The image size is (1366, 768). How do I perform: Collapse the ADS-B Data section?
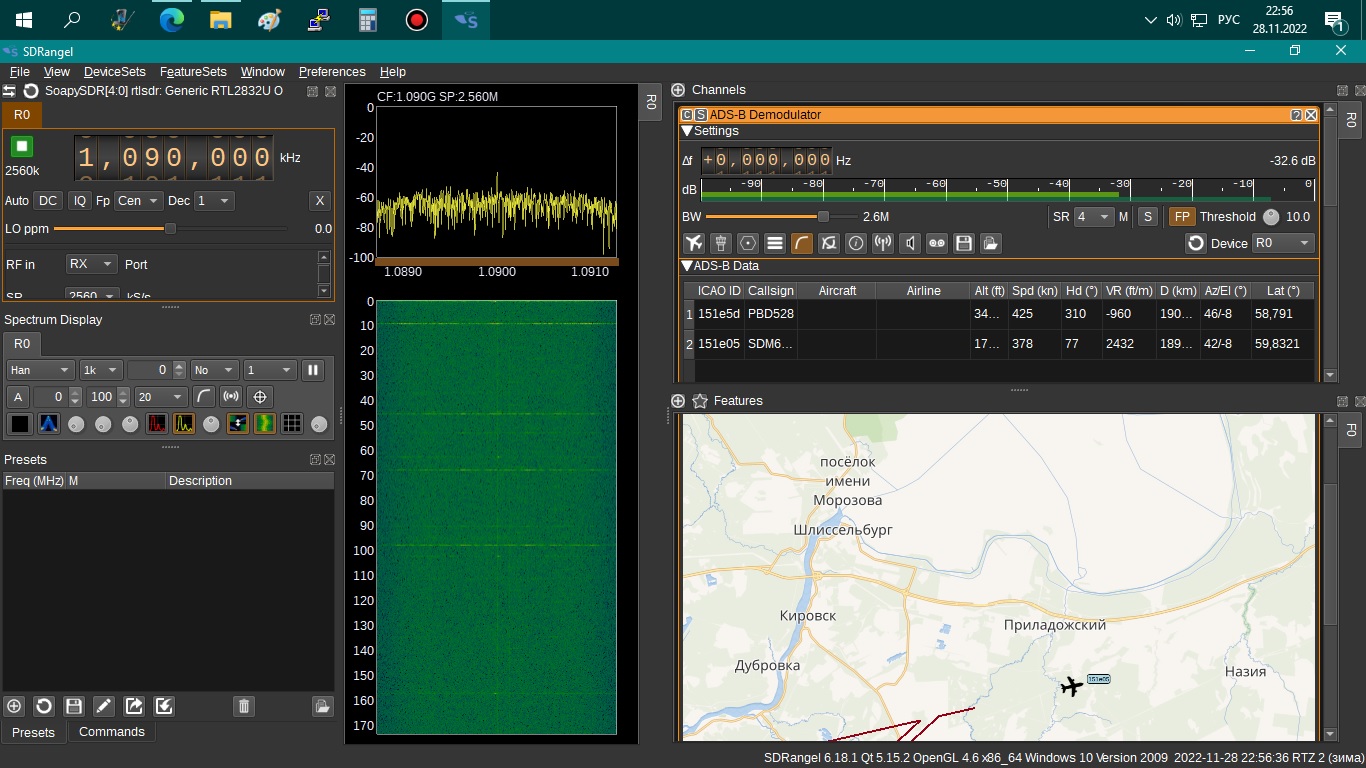(687, 266)
